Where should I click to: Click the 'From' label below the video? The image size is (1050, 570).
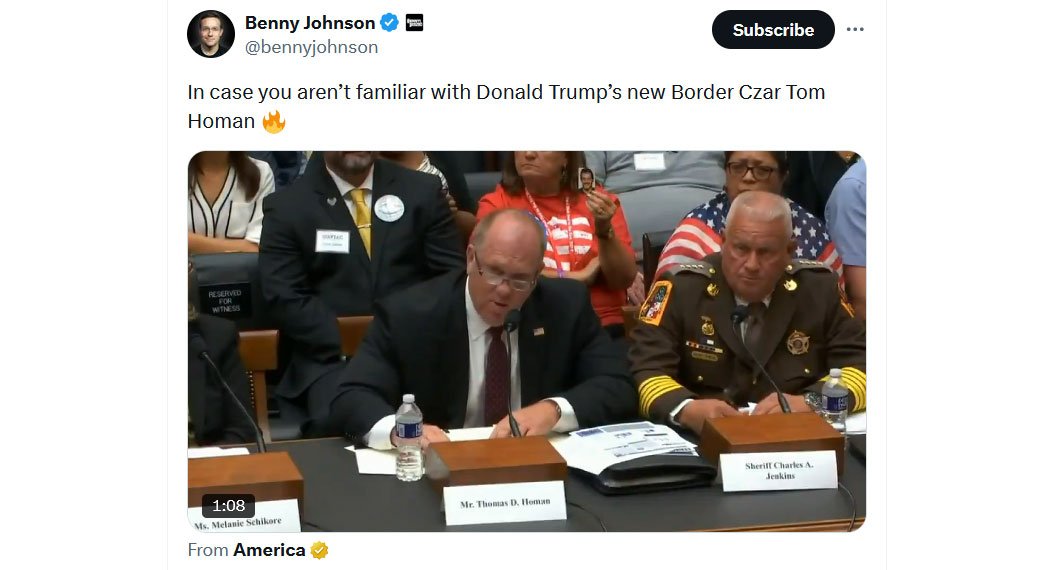click(208, 550)
